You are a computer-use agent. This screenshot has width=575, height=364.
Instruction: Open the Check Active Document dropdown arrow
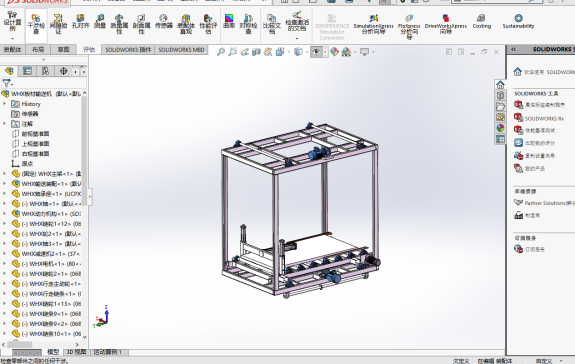pos(297,38)
